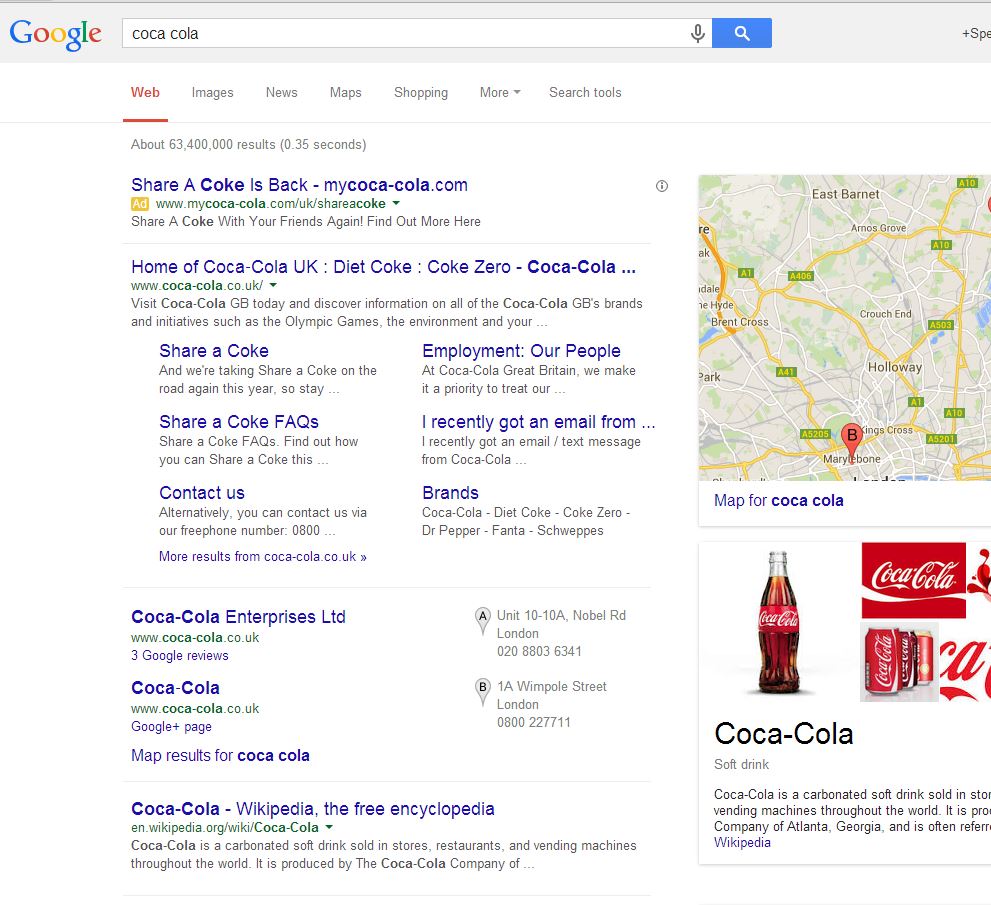Viewport: 991px width, 905px height.
Task: Switch to the Shopping tab
Action: coord(421,92)
